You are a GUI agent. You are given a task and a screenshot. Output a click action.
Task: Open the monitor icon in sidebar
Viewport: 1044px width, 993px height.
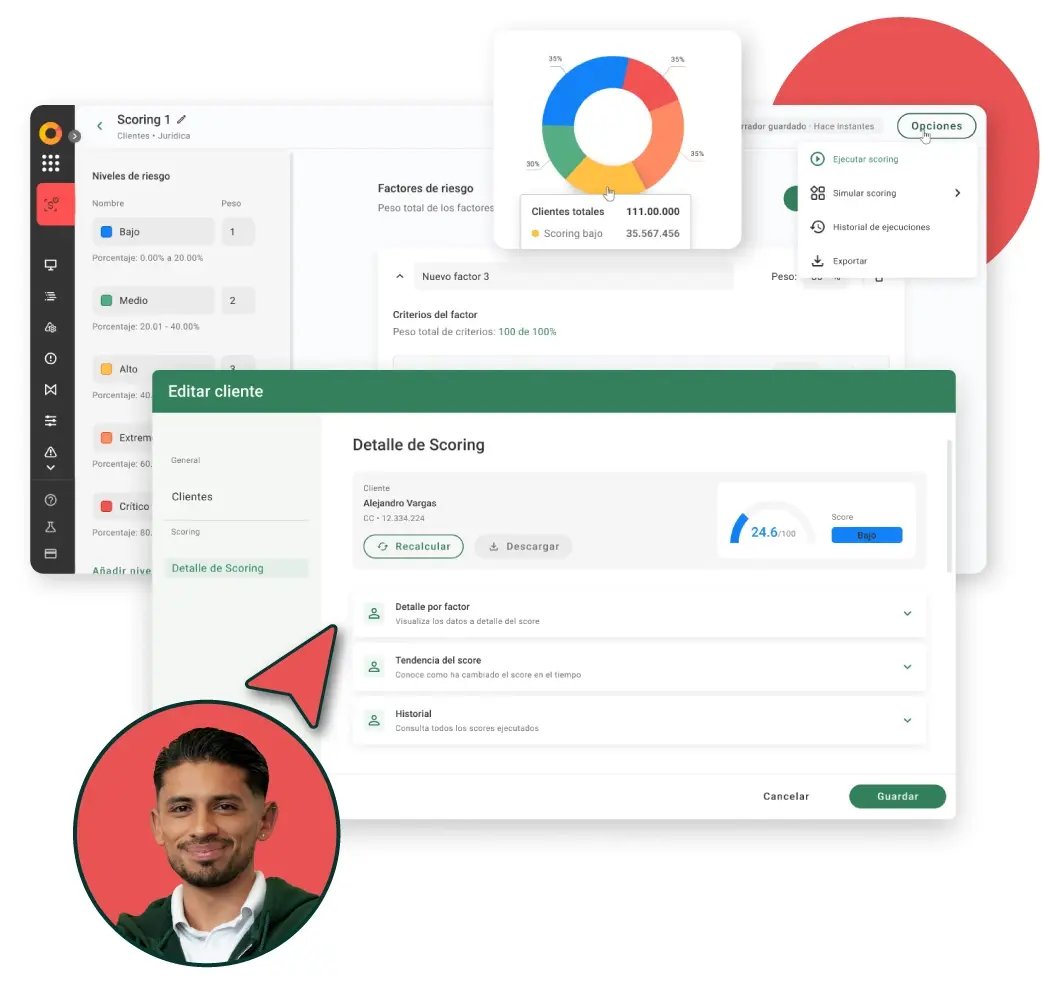point(51,264)
